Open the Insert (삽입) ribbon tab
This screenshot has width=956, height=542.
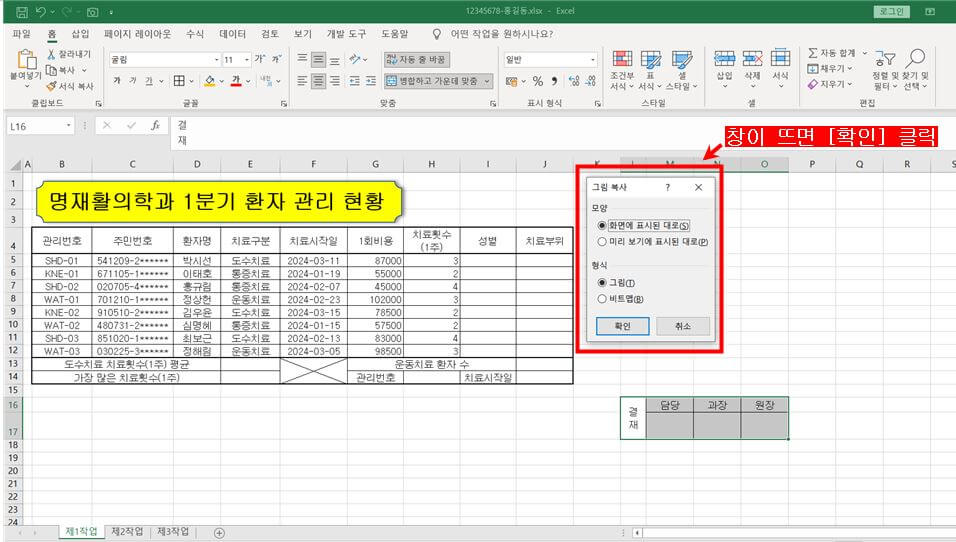[80, 34]
